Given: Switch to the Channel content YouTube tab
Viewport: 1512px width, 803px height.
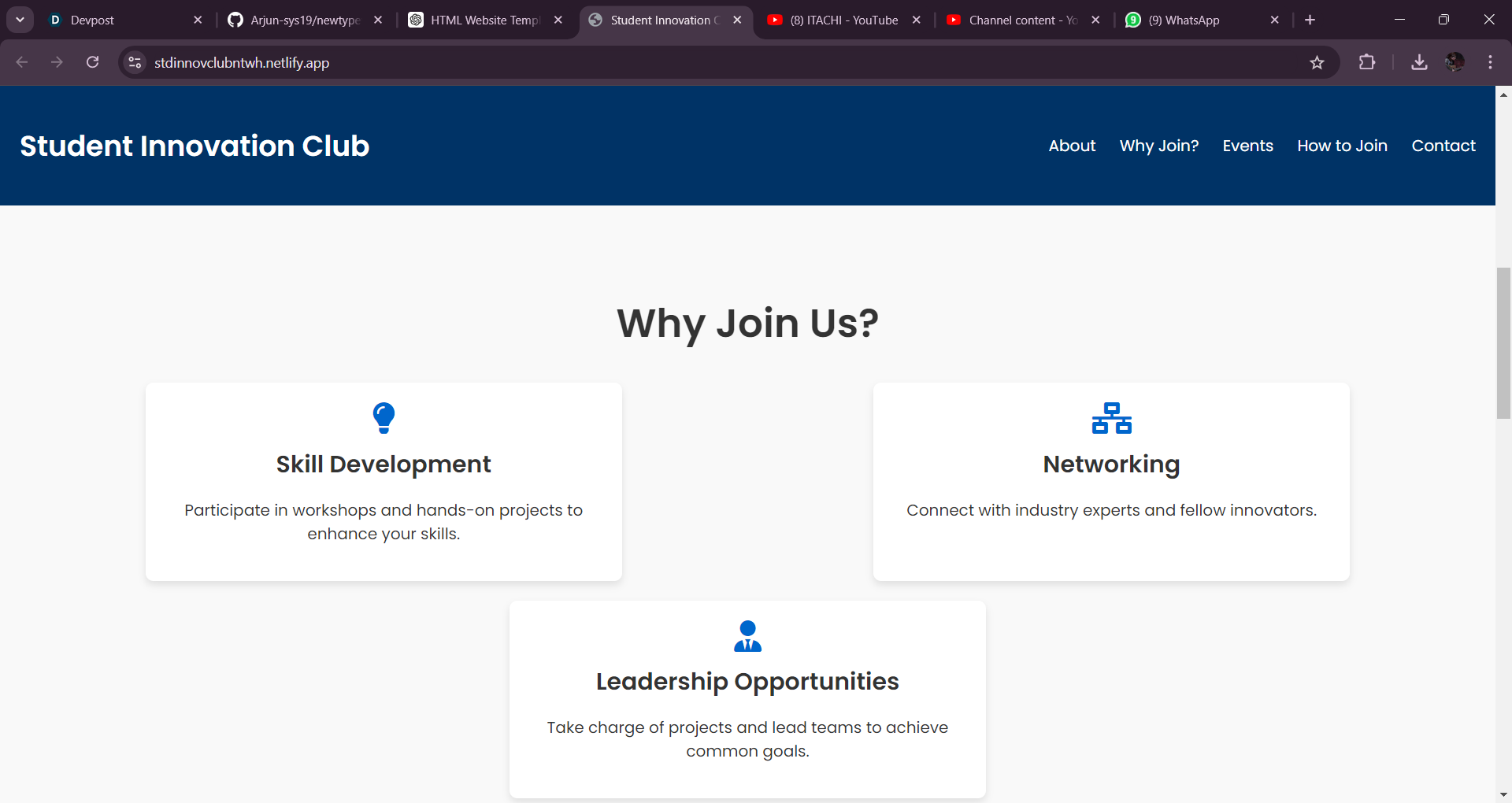Looking at the screenshot, I should [x=1024, y=20].
